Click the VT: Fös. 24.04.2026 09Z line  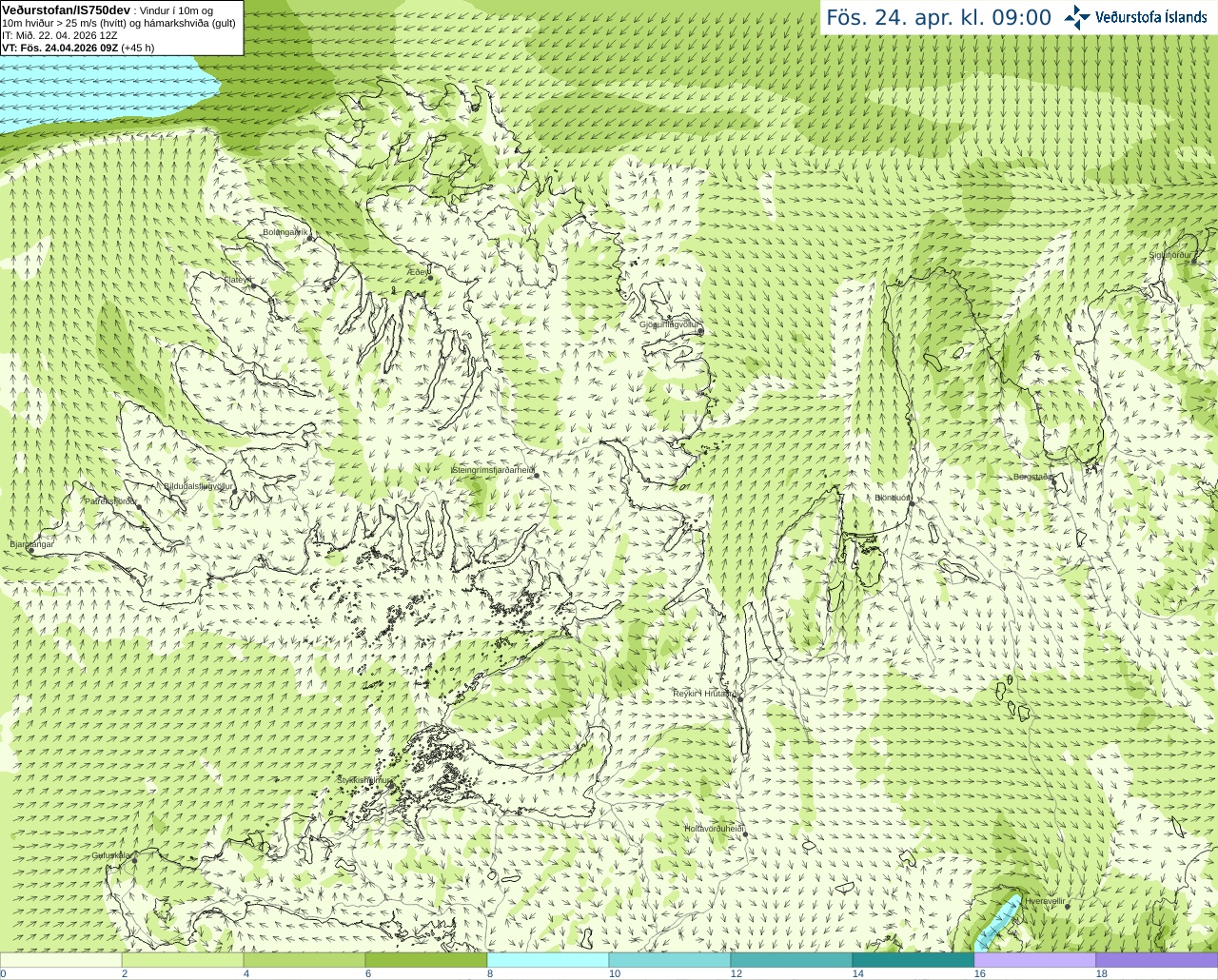coord(78,48)
